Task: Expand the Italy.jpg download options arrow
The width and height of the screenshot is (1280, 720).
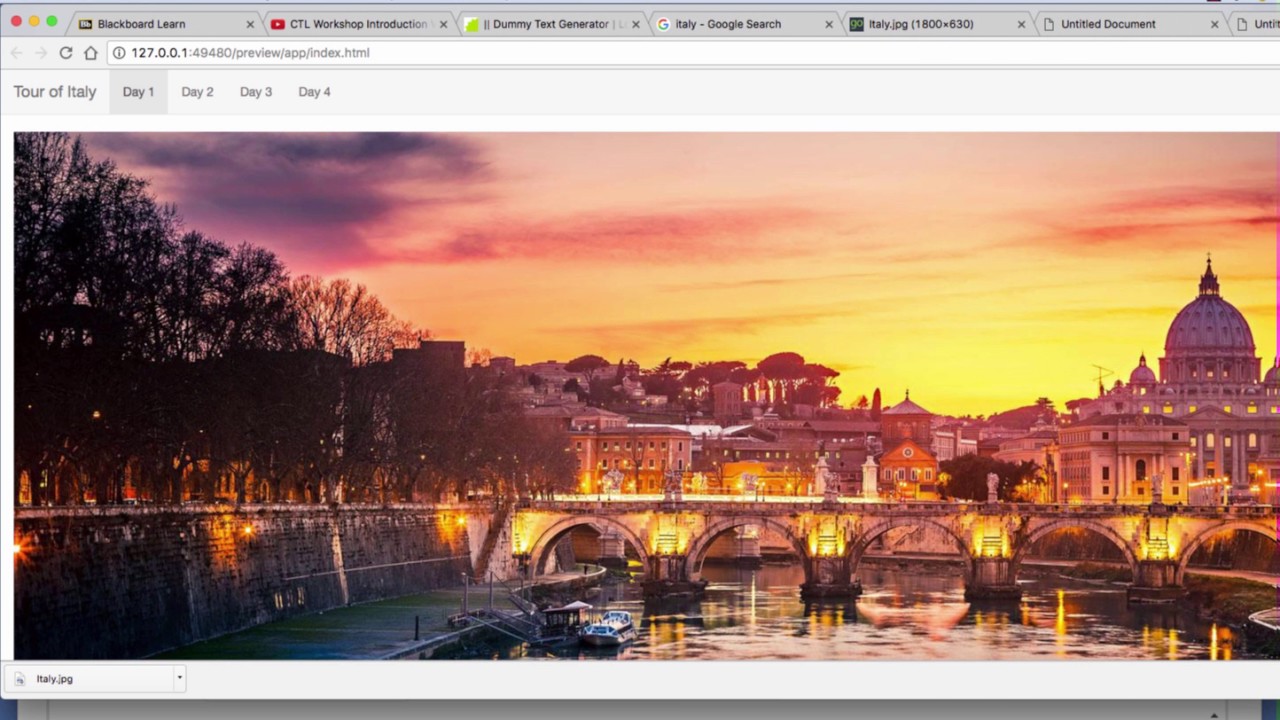Action: tap(179, 678)
